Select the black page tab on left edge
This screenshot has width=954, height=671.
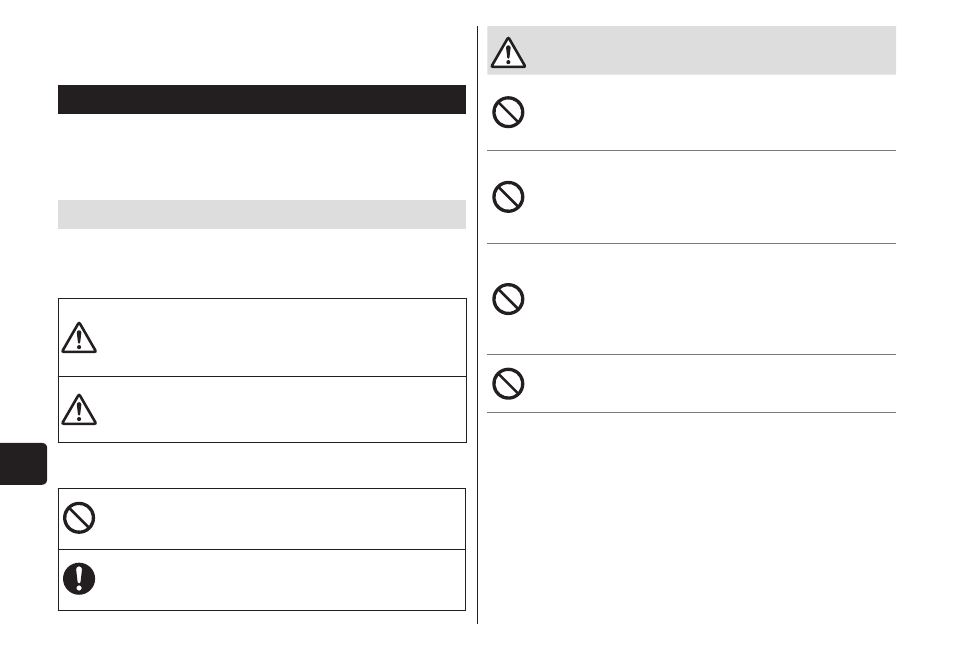click(x=23, y=464)
